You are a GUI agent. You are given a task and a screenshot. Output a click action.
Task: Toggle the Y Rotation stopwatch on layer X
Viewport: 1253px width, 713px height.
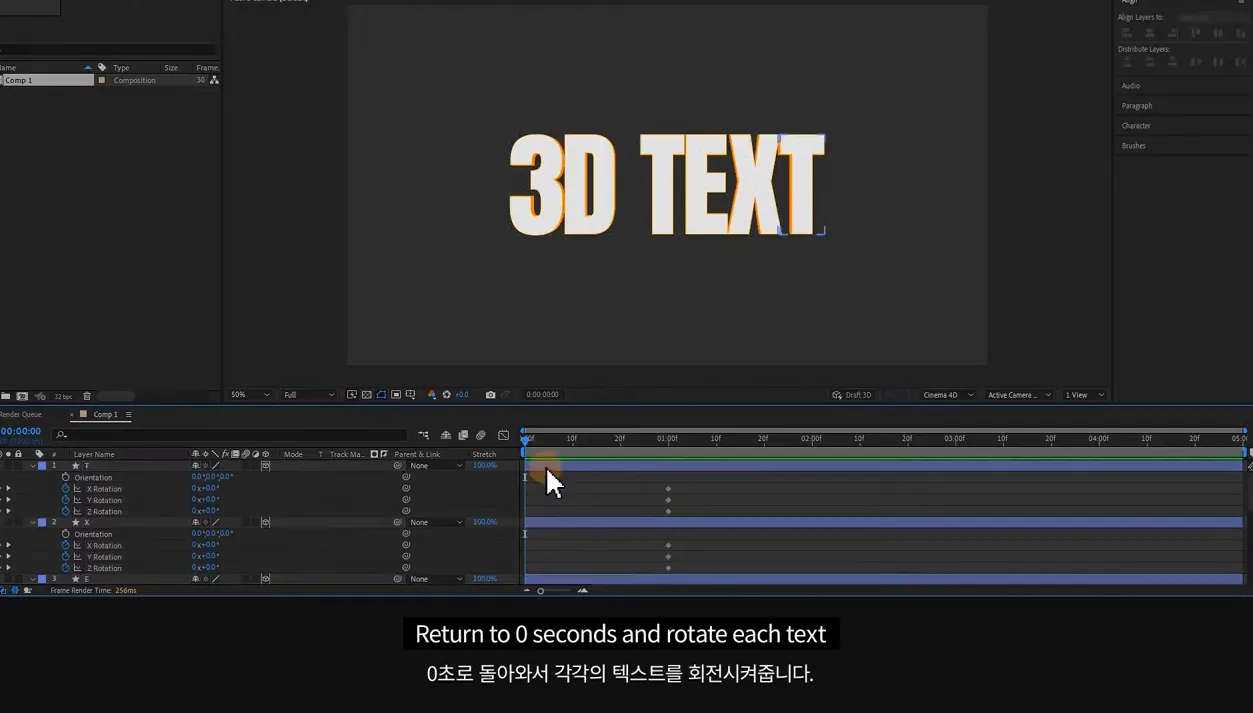click(x=66, y=556)
